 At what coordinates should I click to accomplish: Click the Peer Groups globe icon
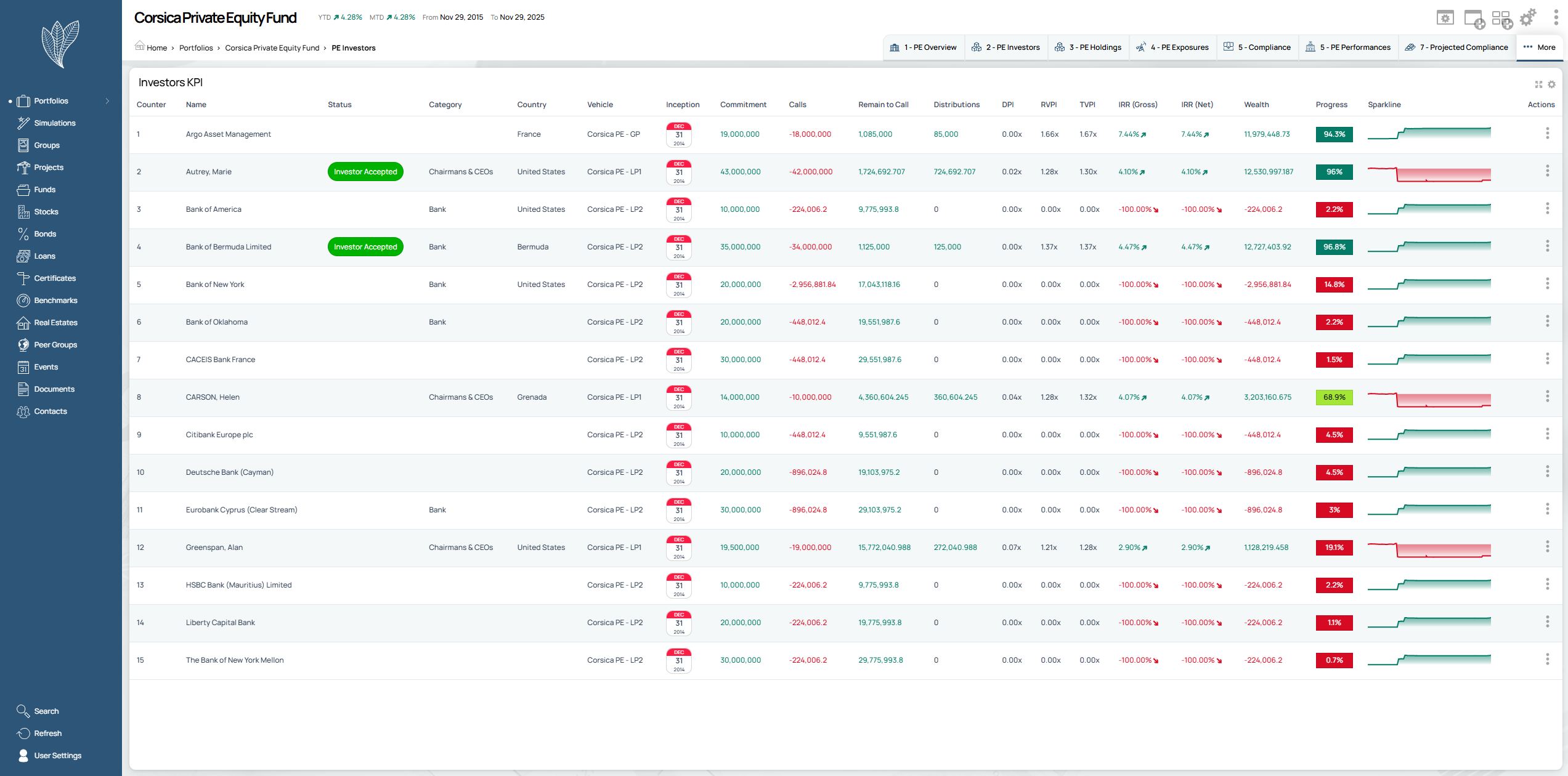click(23, 345)
